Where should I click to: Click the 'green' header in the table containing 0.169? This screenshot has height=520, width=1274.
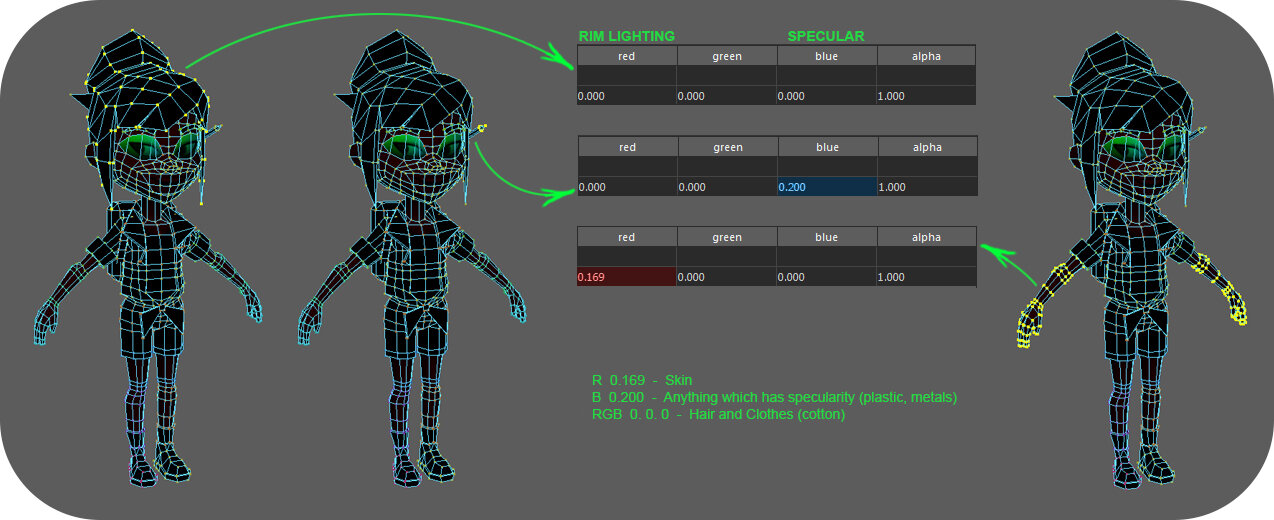pyautogui.click(x=726, y=237)
